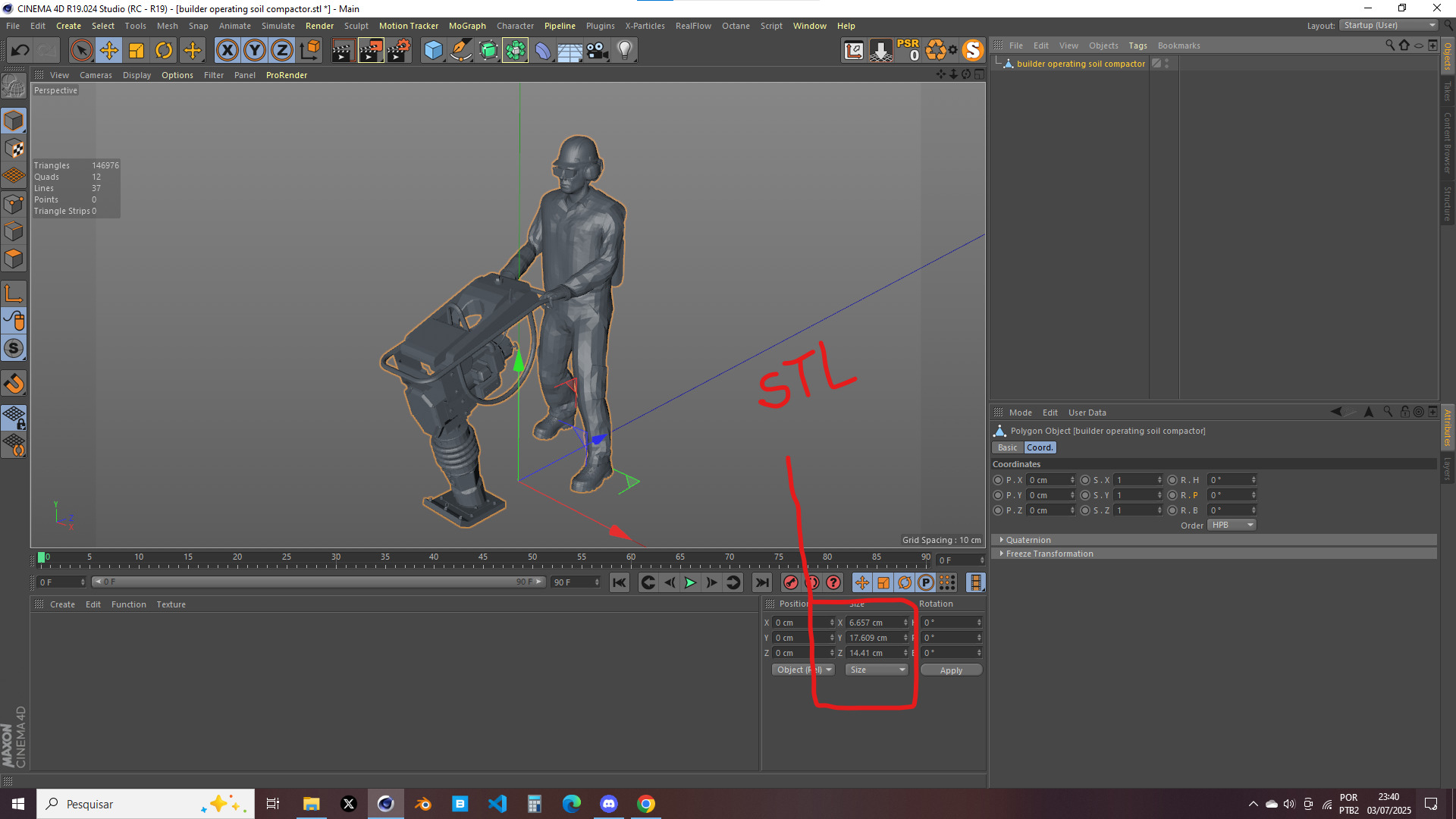This screenshot has width=1456, height=819.
Task: Switch to the Basic tab
Action: click(1007, 447)
